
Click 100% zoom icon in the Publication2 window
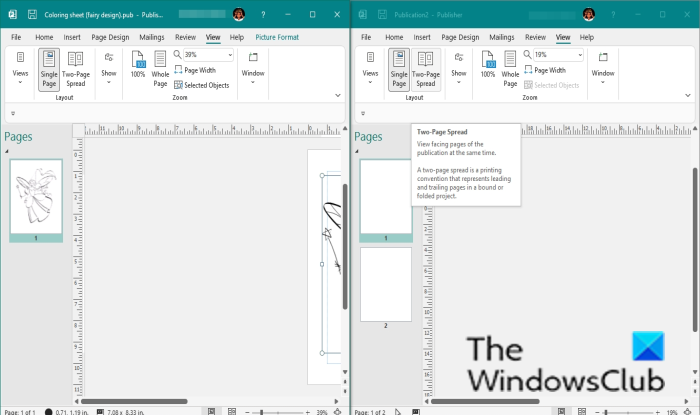click(488, 67)
